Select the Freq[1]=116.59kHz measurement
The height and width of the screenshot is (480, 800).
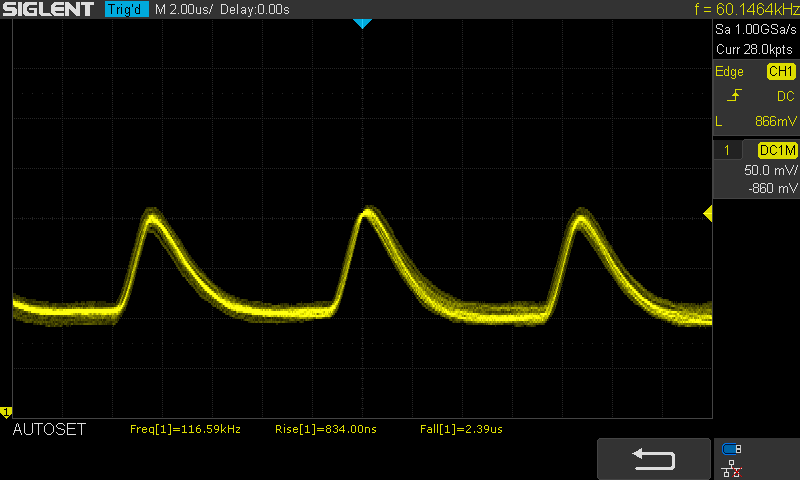pos(185,429)
